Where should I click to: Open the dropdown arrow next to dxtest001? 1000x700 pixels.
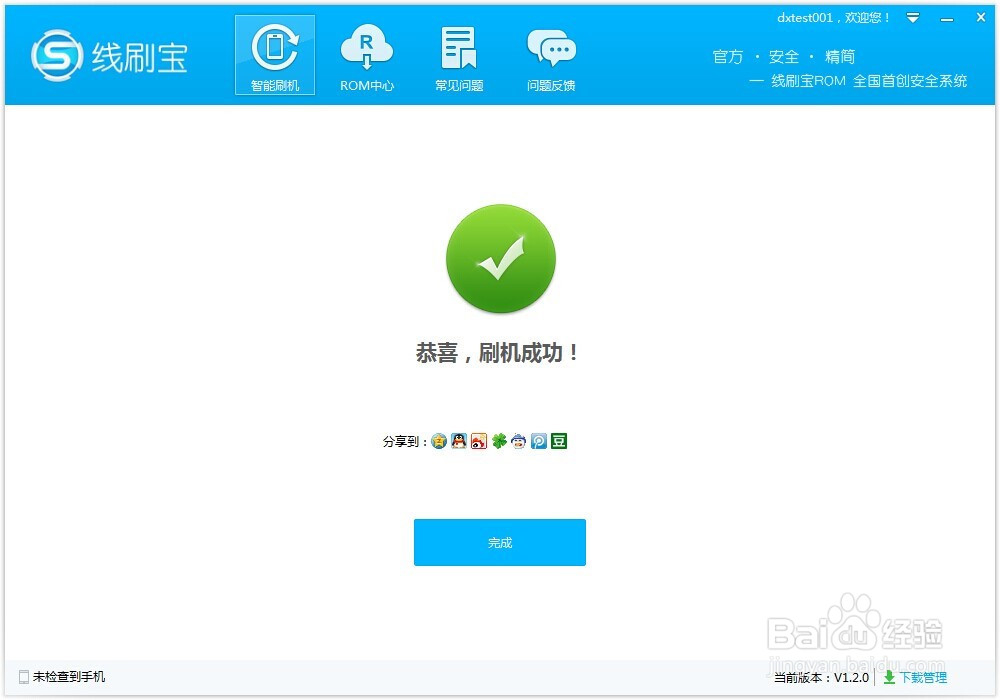(x=912, y=17)
